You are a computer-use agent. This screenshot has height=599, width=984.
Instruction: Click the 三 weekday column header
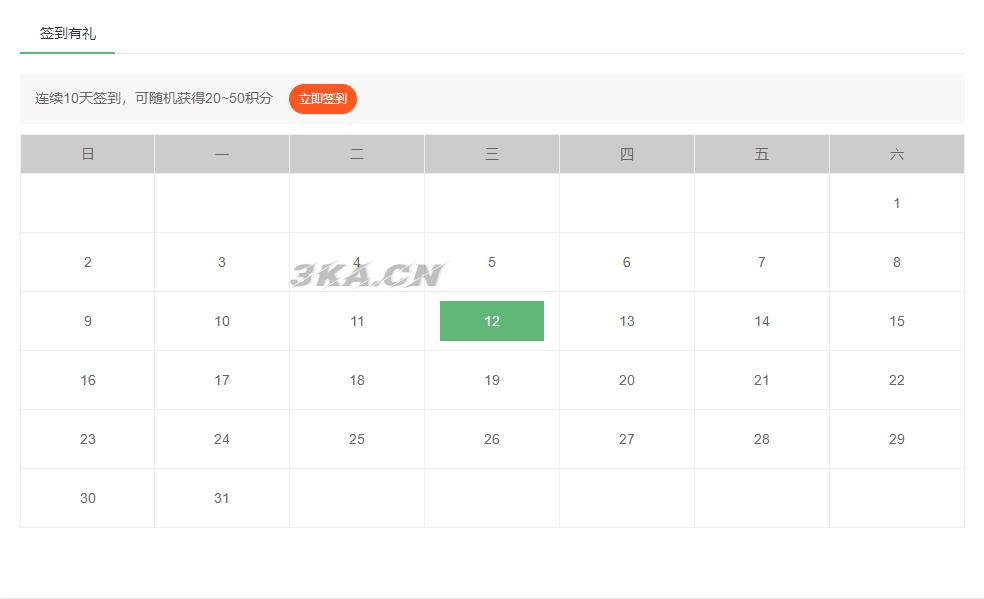(x=491, y=154)
